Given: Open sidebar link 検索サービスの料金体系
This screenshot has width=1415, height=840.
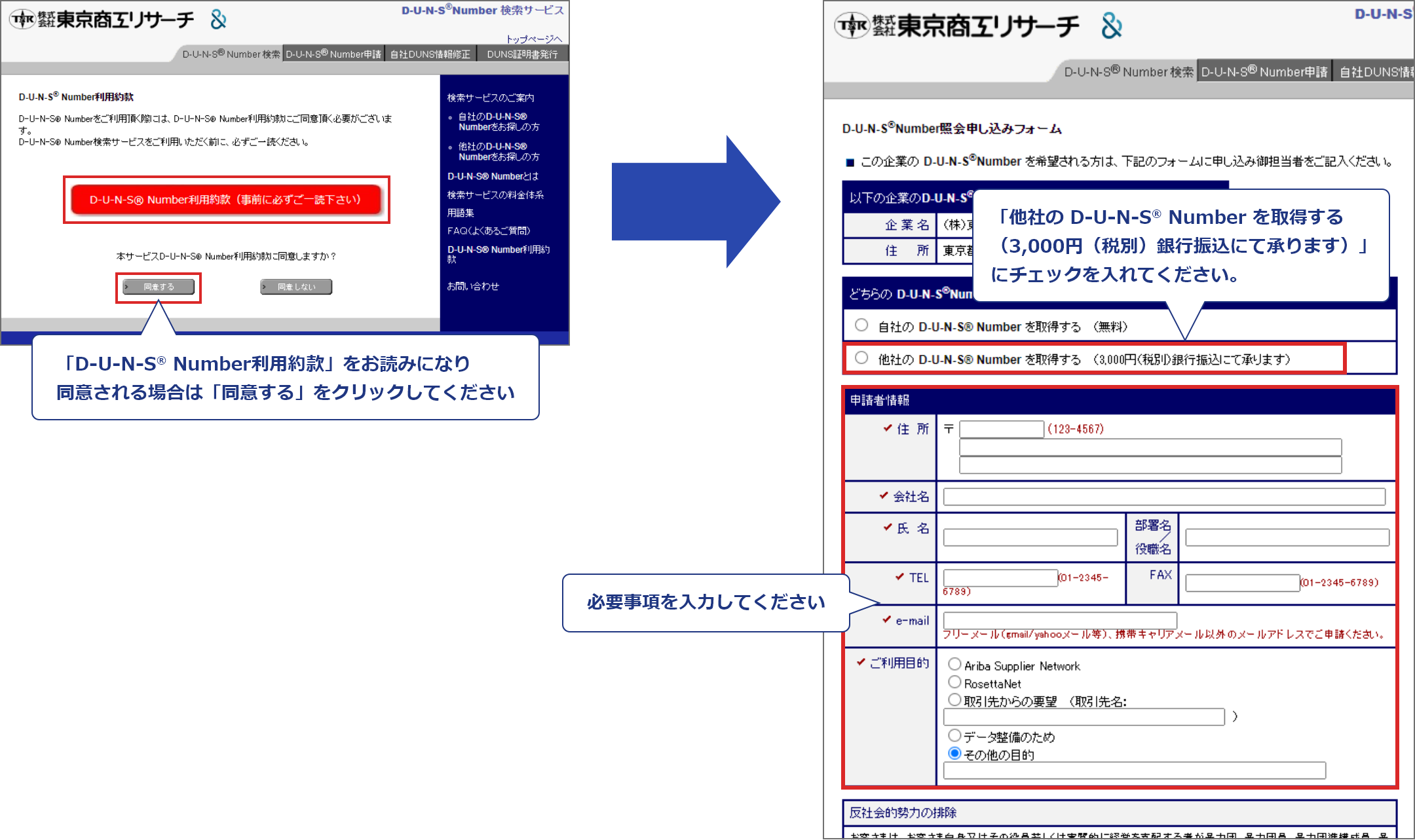Looking at the screenshot, I should (495, 195).
